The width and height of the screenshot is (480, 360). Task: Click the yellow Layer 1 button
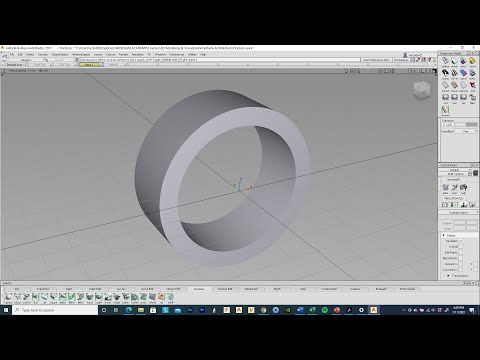click(x=89, y=64)
